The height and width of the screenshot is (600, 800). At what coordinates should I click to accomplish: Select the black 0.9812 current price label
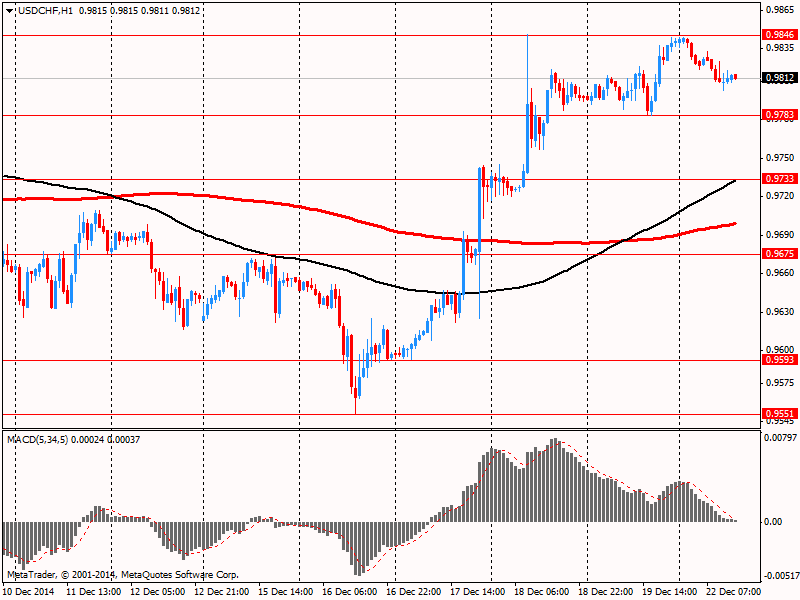point(780,78)
